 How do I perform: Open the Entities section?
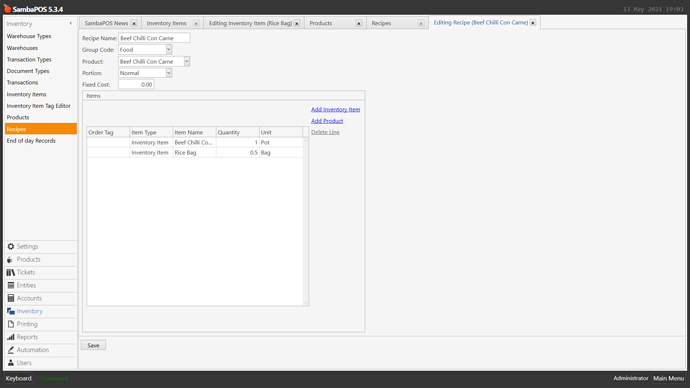[40, 285]
